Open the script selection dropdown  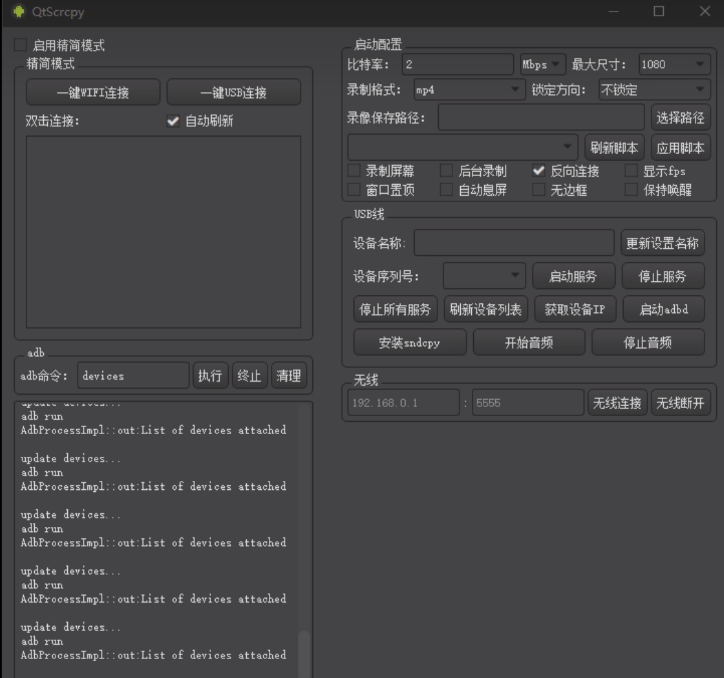[463, 147]
